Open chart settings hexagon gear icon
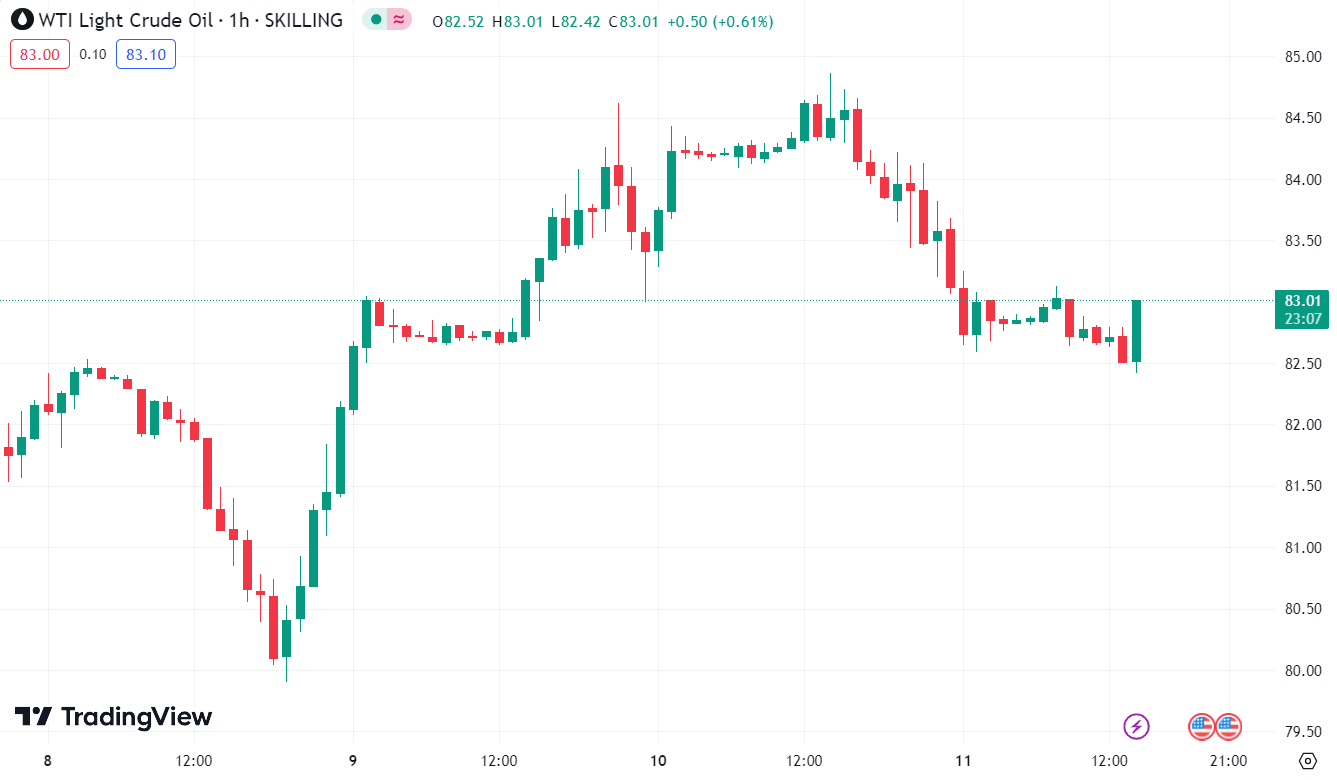Viewport: 1337px width, 780px height. coord(1306,760)
